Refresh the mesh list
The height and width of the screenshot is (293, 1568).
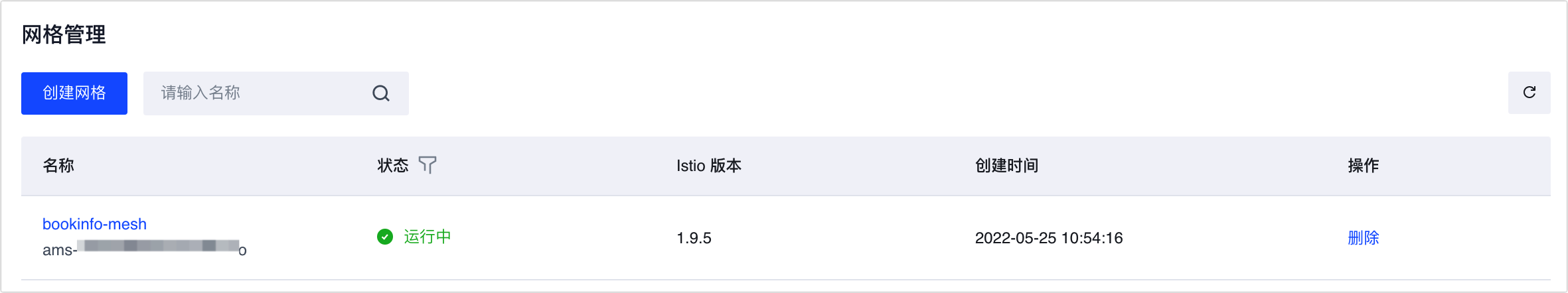point(1529,93)
